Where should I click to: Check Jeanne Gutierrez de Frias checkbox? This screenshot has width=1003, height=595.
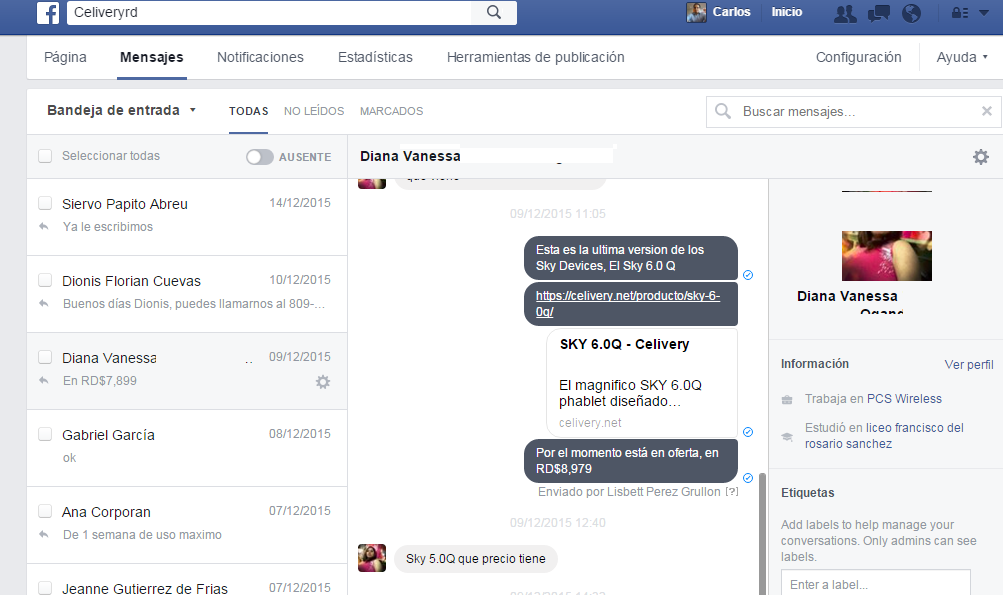tap(45, 588)
